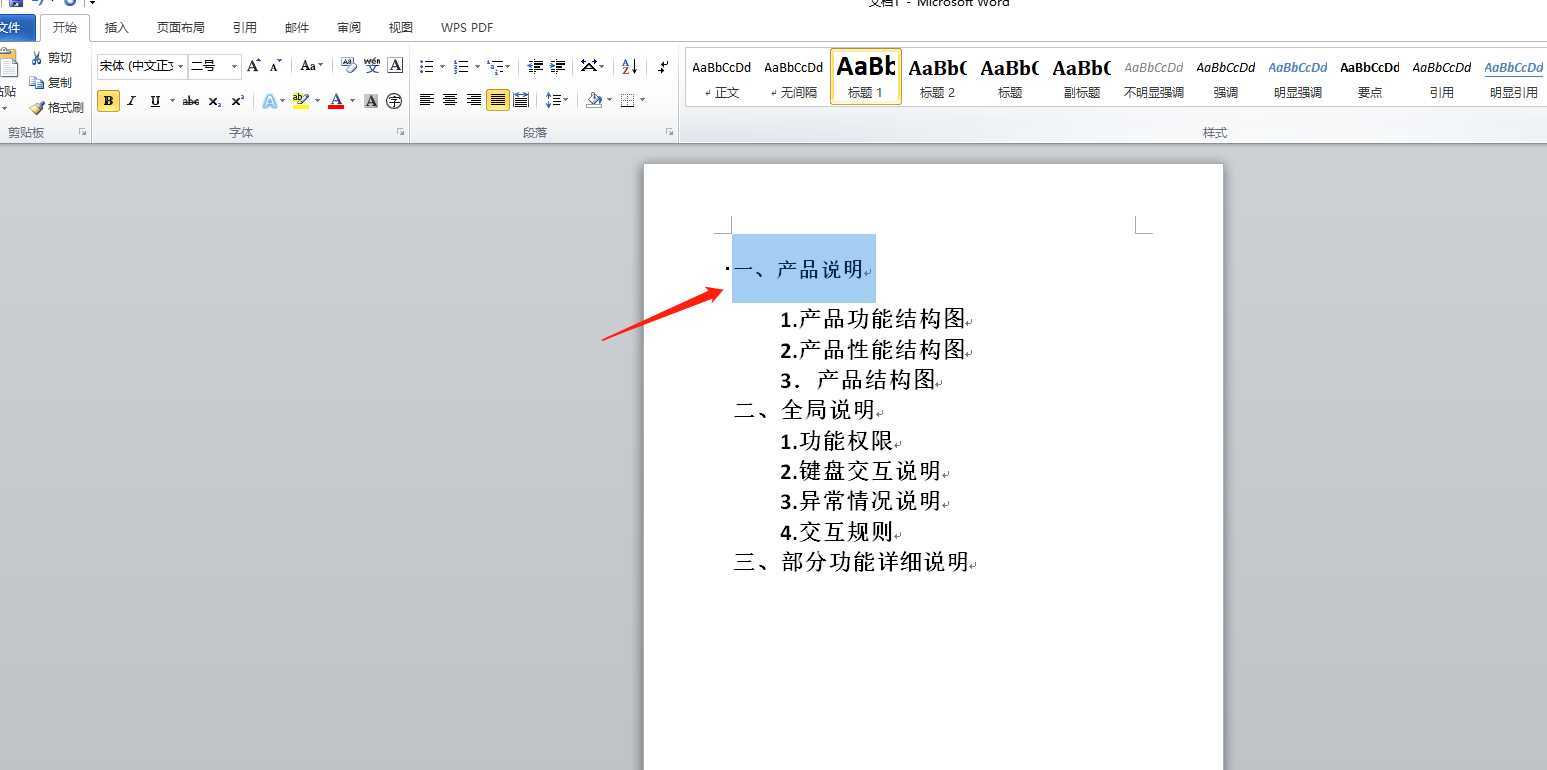
Task: Apply the 要点 (Strong) style
Action: tap(1370, 77)
